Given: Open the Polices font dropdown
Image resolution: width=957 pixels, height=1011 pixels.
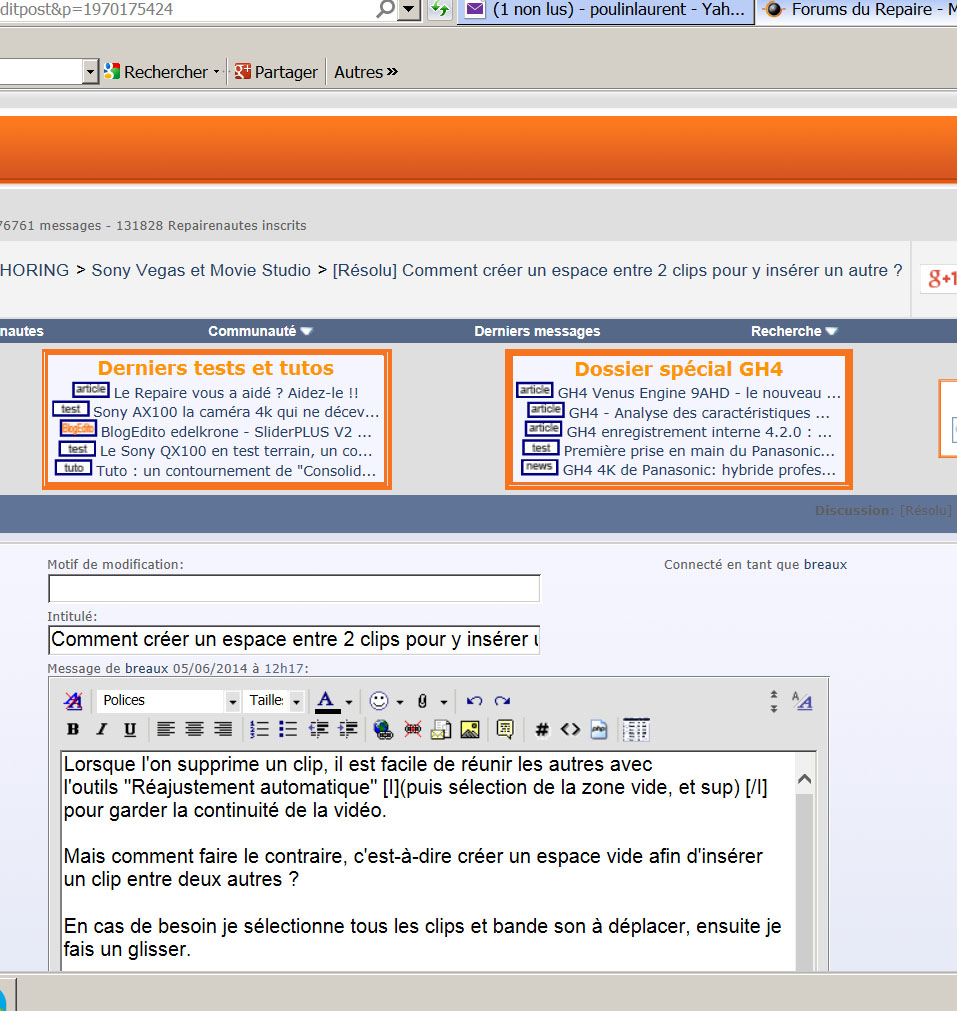Looking at the screenshot, I should coord(232,701).
